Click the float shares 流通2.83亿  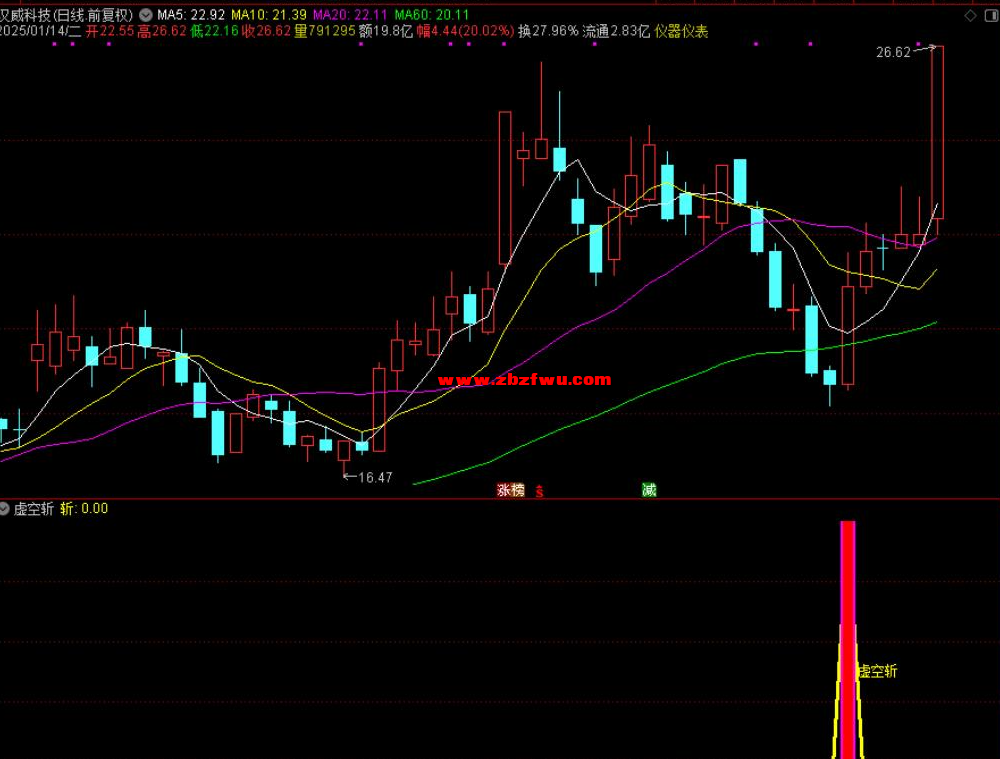[616, 31]
